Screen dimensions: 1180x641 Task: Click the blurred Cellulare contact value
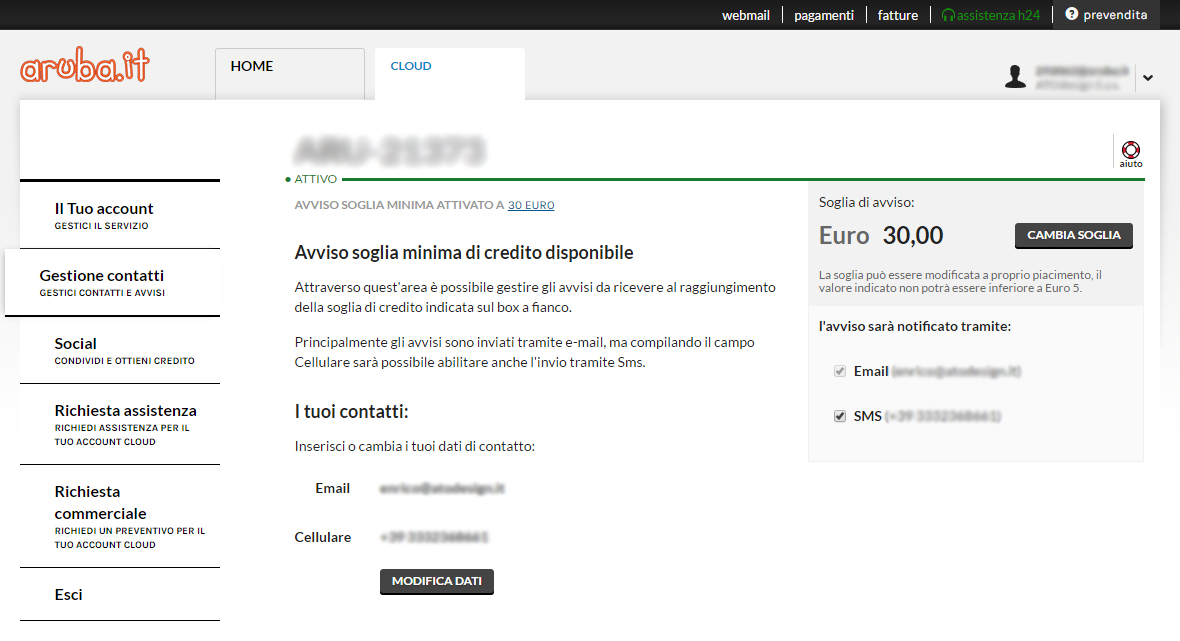pos(434,537)
